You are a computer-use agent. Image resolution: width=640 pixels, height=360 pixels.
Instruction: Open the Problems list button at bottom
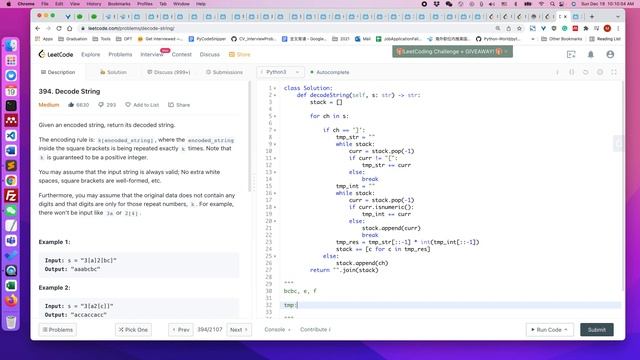[58, 329]
